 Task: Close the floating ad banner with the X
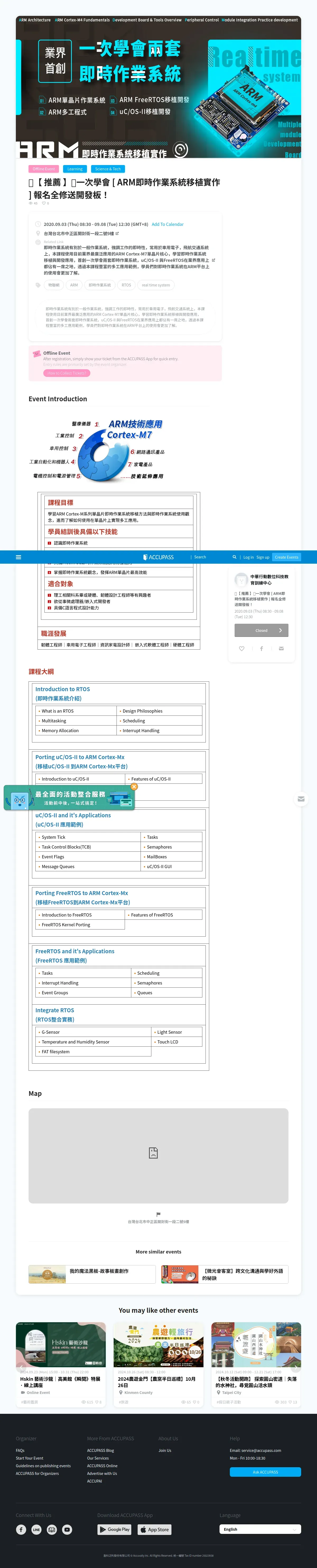coord(134,786)
